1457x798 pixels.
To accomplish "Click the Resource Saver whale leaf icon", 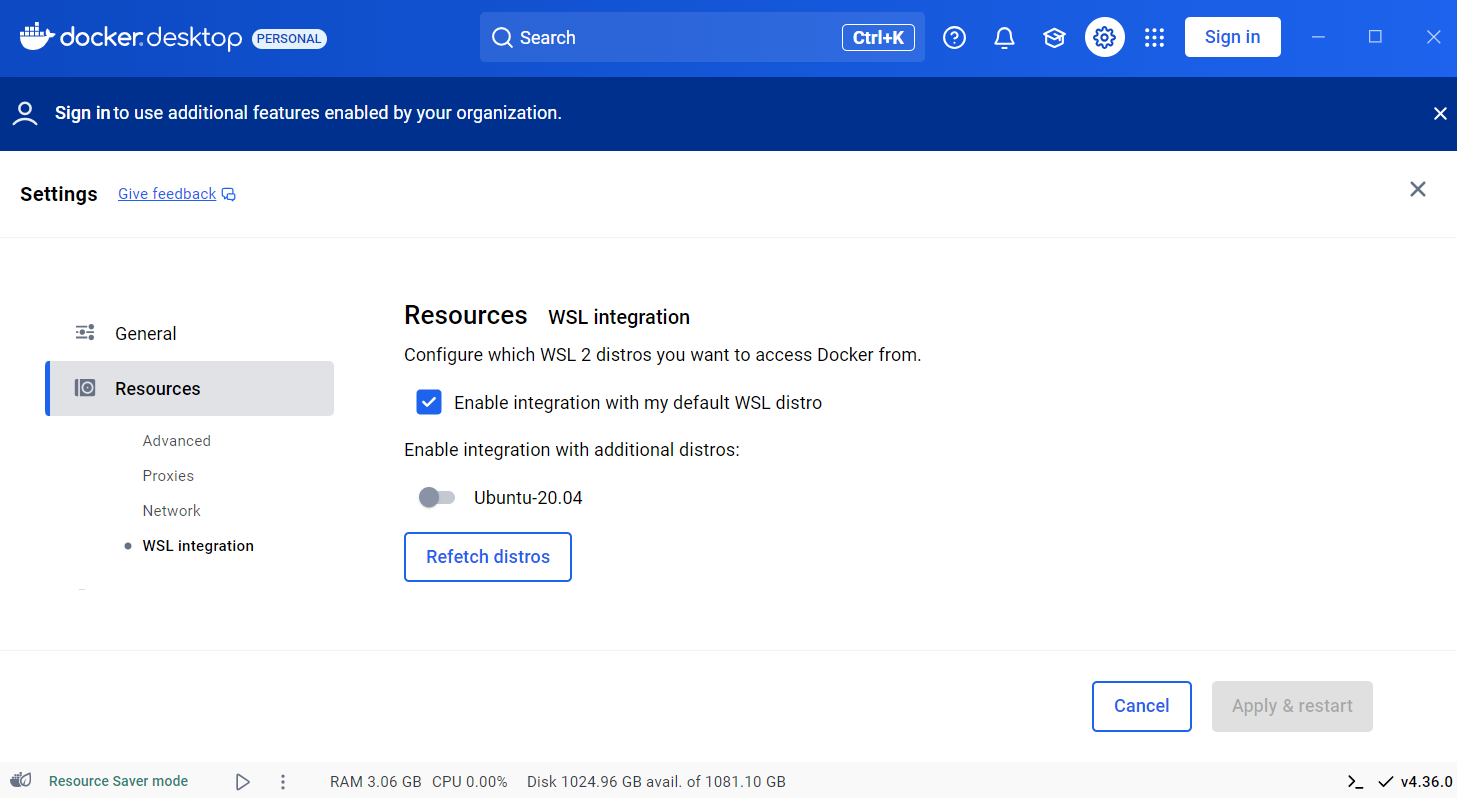I will (21, 781).
